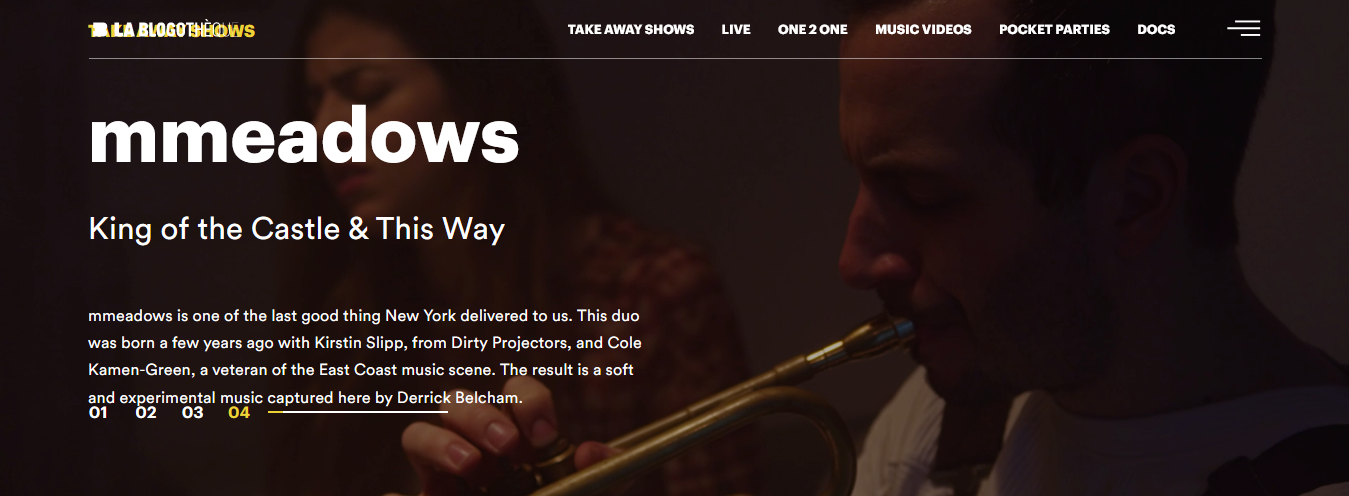Click the Derrick Belcham name in text
The width and height of the screenshot is (1349, 496).
tap(458, 398)
